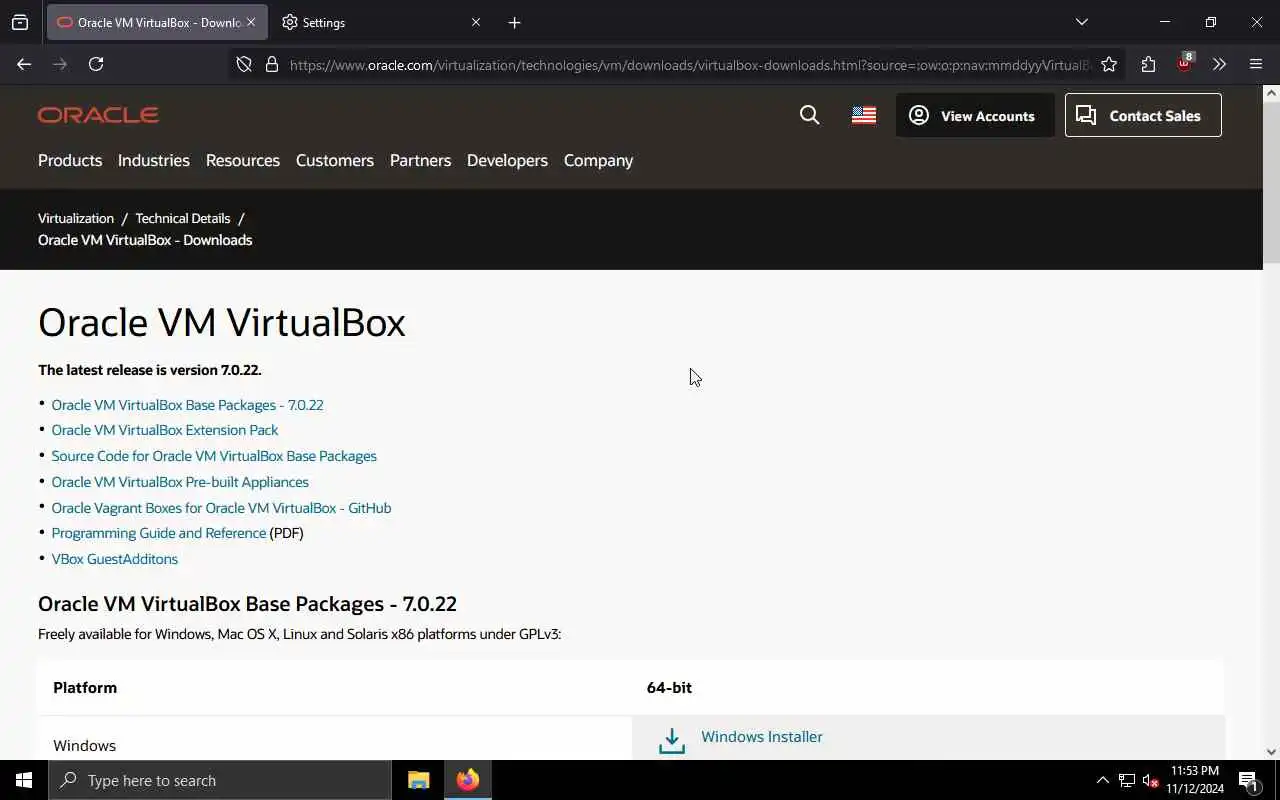Select the US flag country icon

(x=864, y=115)
